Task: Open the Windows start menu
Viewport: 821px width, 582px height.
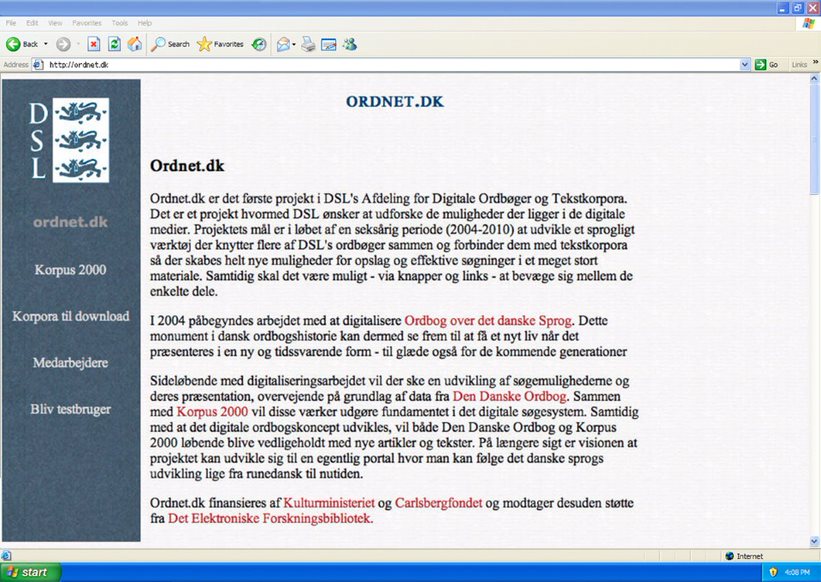Action: tap(30, 573)
